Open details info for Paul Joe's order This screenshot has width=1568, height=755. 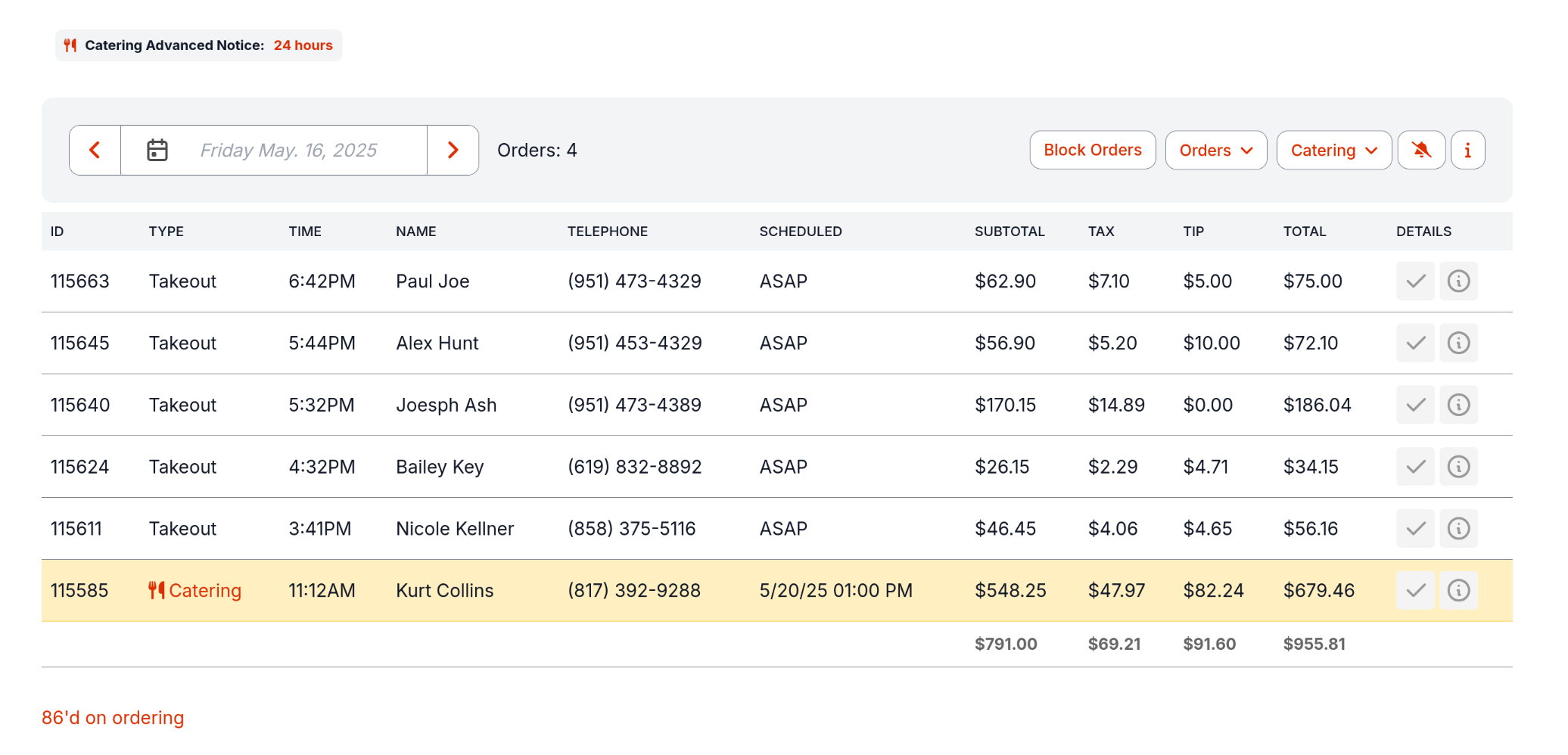pos(1459,281)
